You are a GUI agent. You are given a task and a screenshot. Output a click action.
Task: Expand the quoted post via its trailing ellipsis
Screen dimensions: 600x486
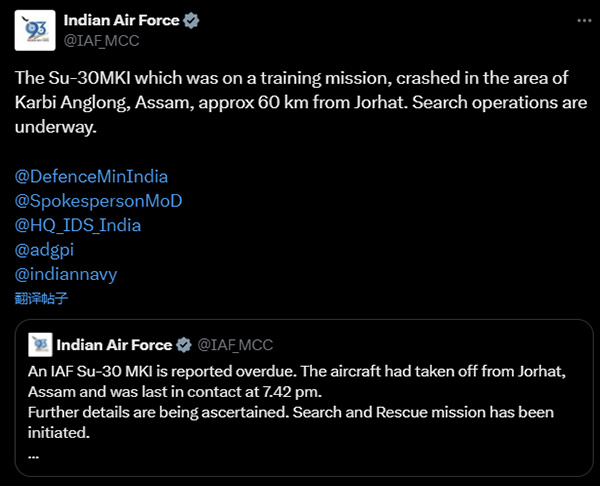click(x=34, y=453)
